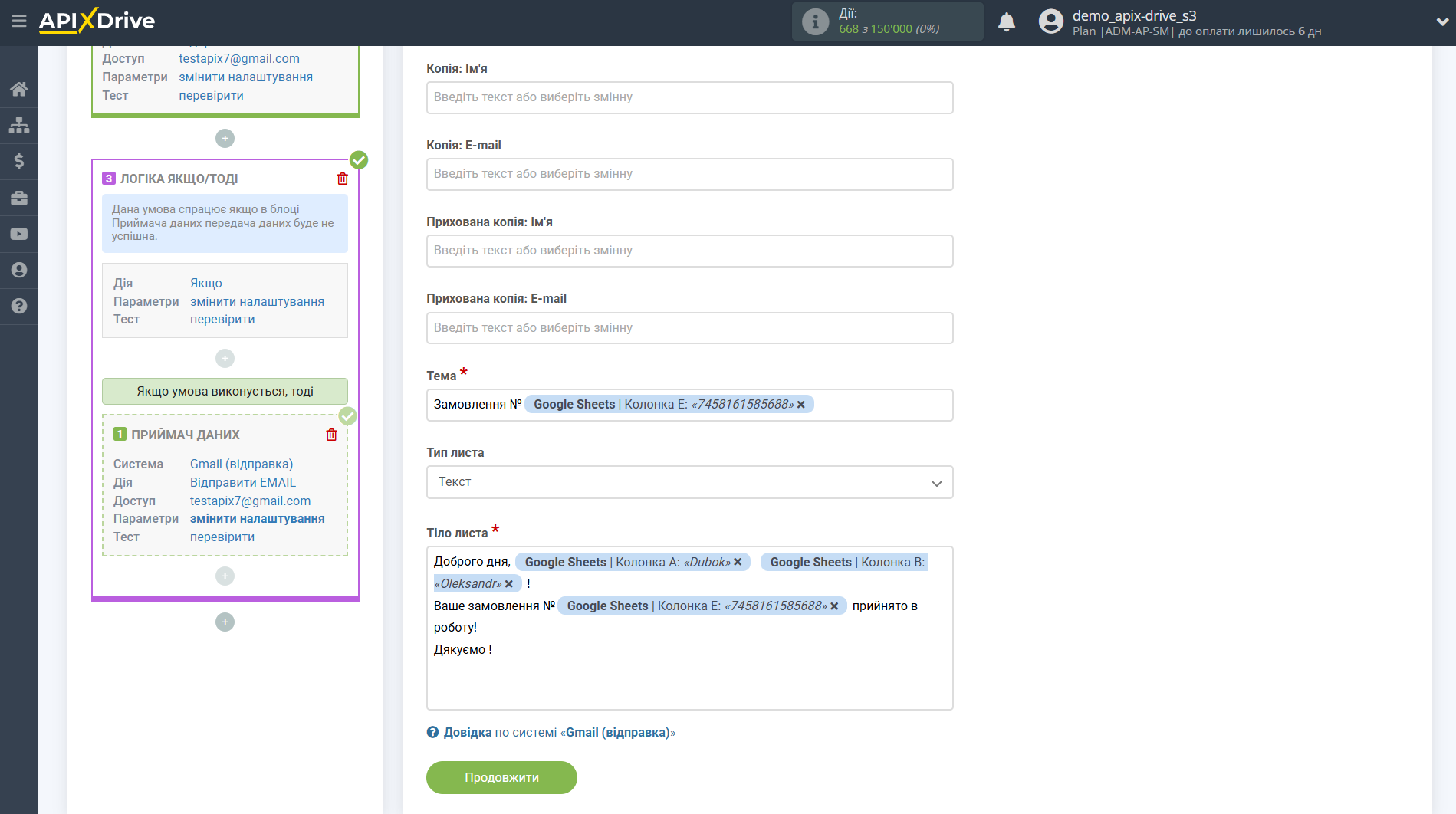Click the help circle icon near Довідка
Screen dimensions: 1456x814
click(x=432, y=732)
